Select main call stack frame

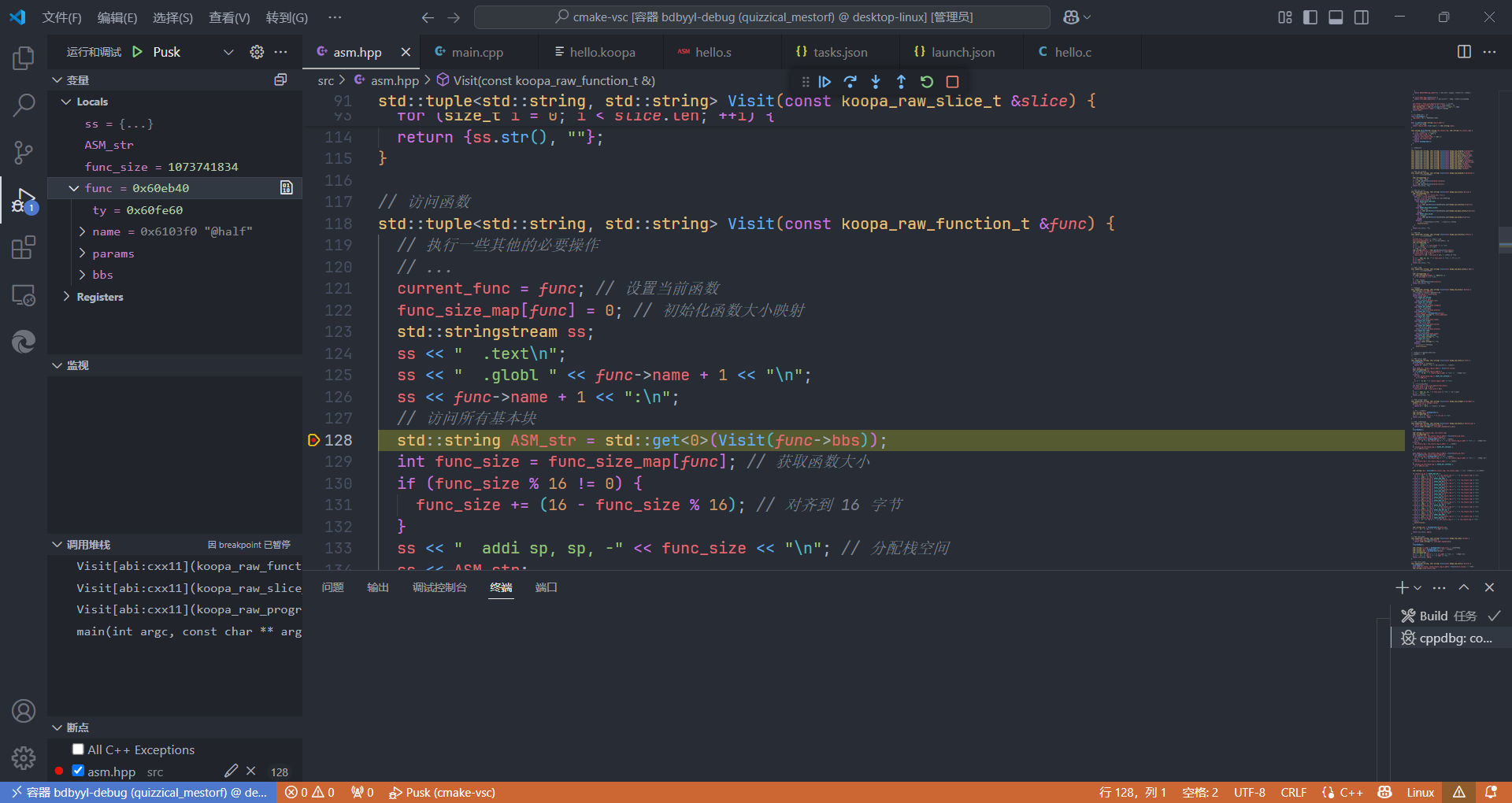coord(189,631)
